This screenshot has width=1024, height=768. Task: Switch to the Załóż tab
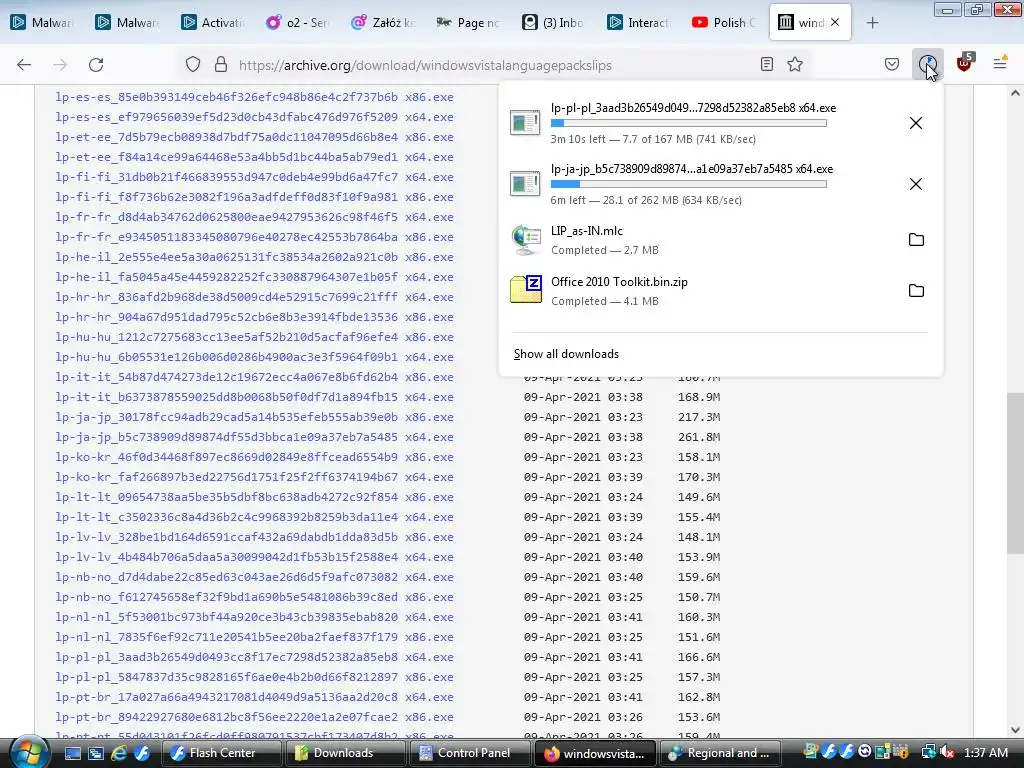tap(383, 23)
